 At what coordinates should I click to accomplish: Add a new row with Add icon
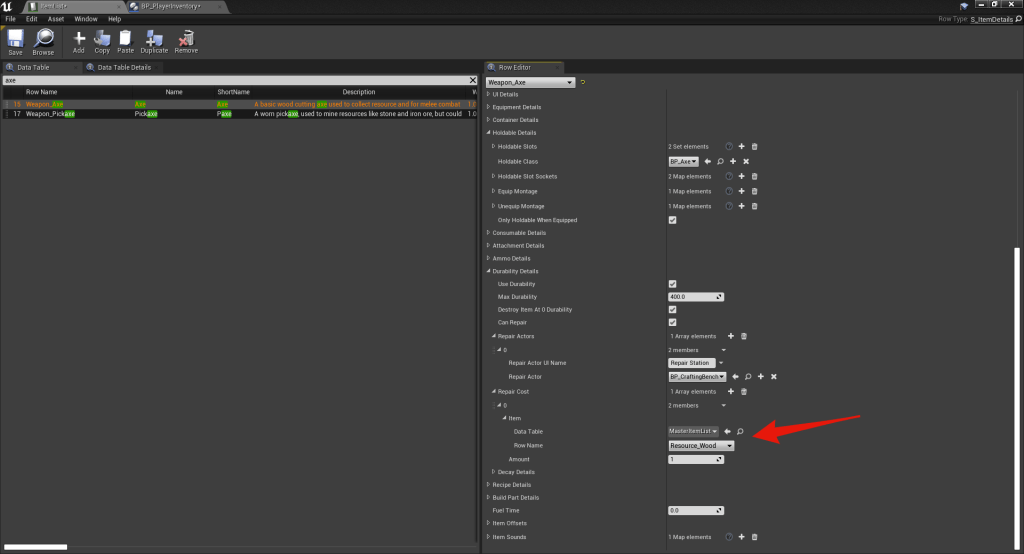[79, 41]
